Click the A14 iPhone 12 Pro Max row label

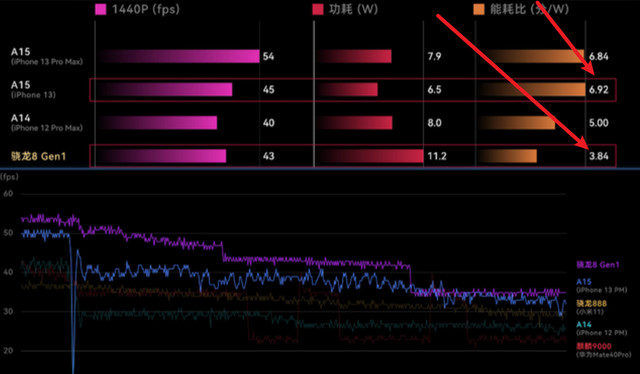(x=47, y=122)
